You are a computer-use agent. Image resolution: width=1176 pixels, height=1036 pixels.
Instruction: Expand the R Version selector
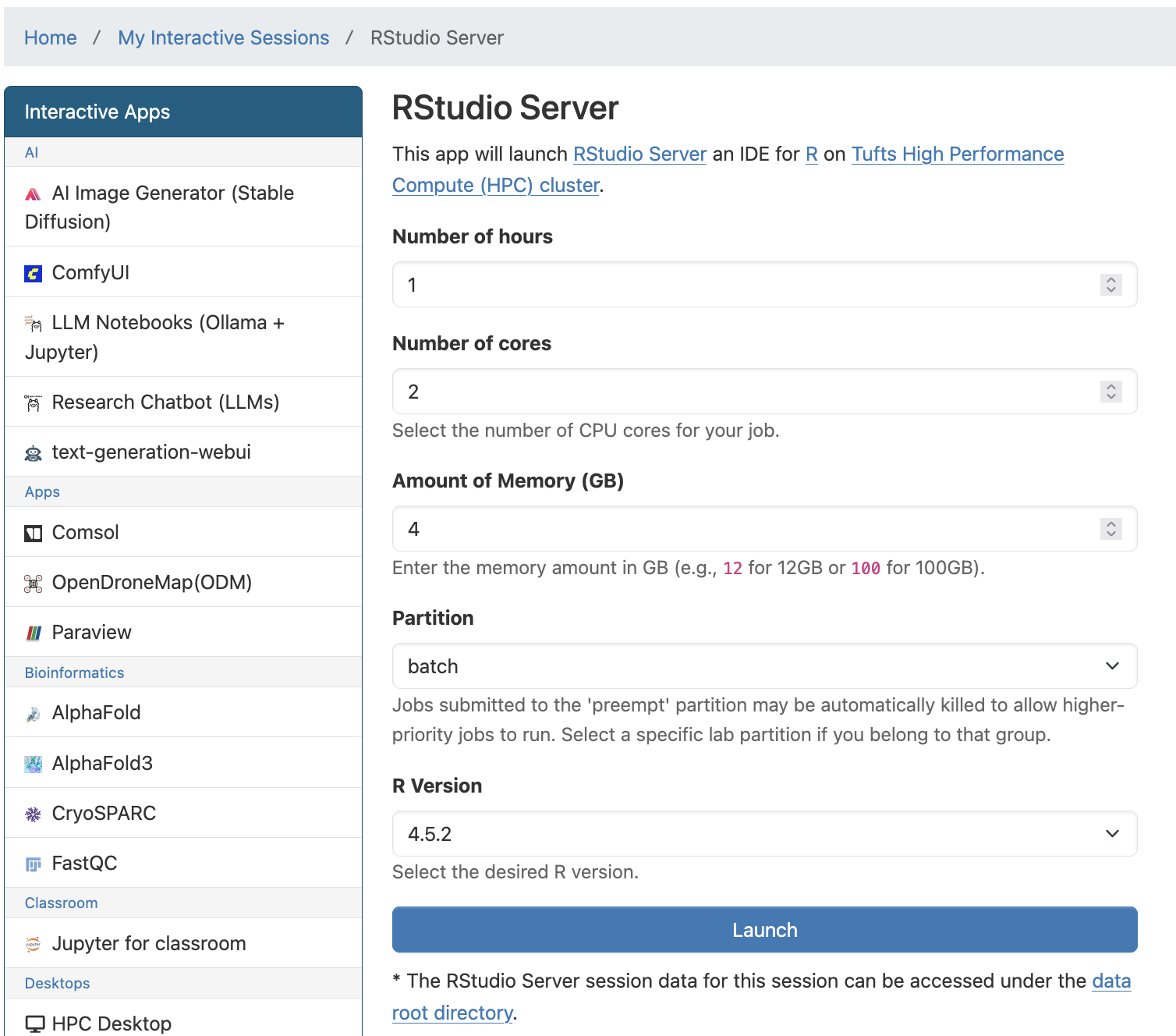click(764, 833)
